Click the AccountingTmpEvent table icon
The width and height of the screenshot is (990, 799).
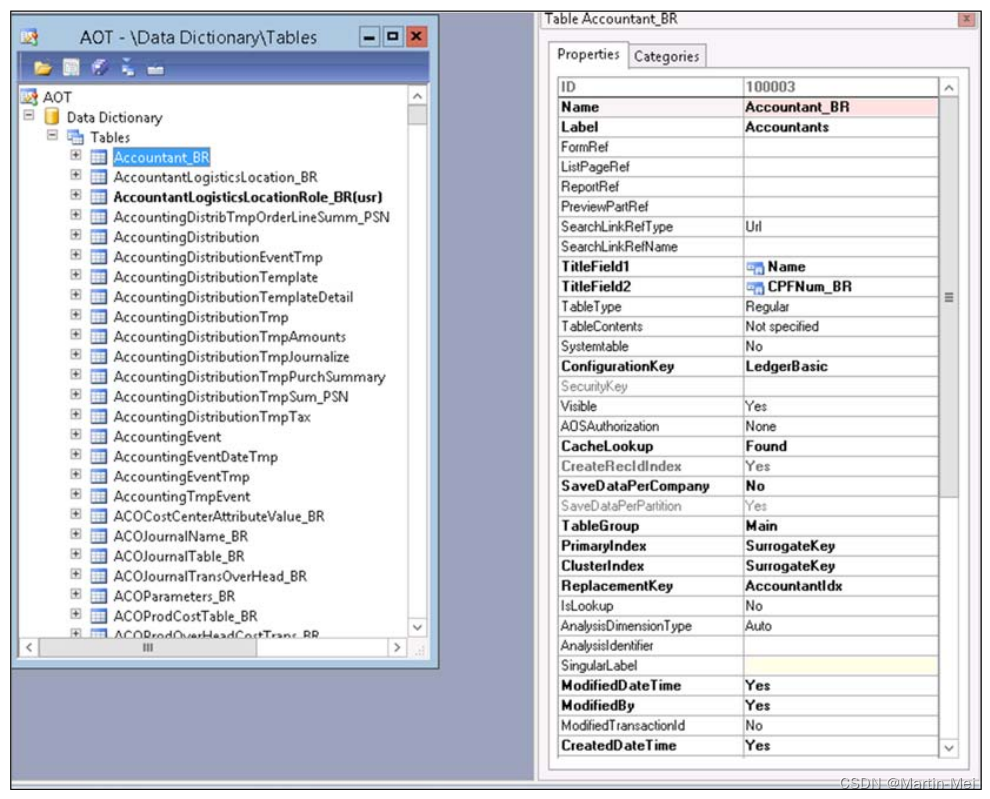coord(98,496)
